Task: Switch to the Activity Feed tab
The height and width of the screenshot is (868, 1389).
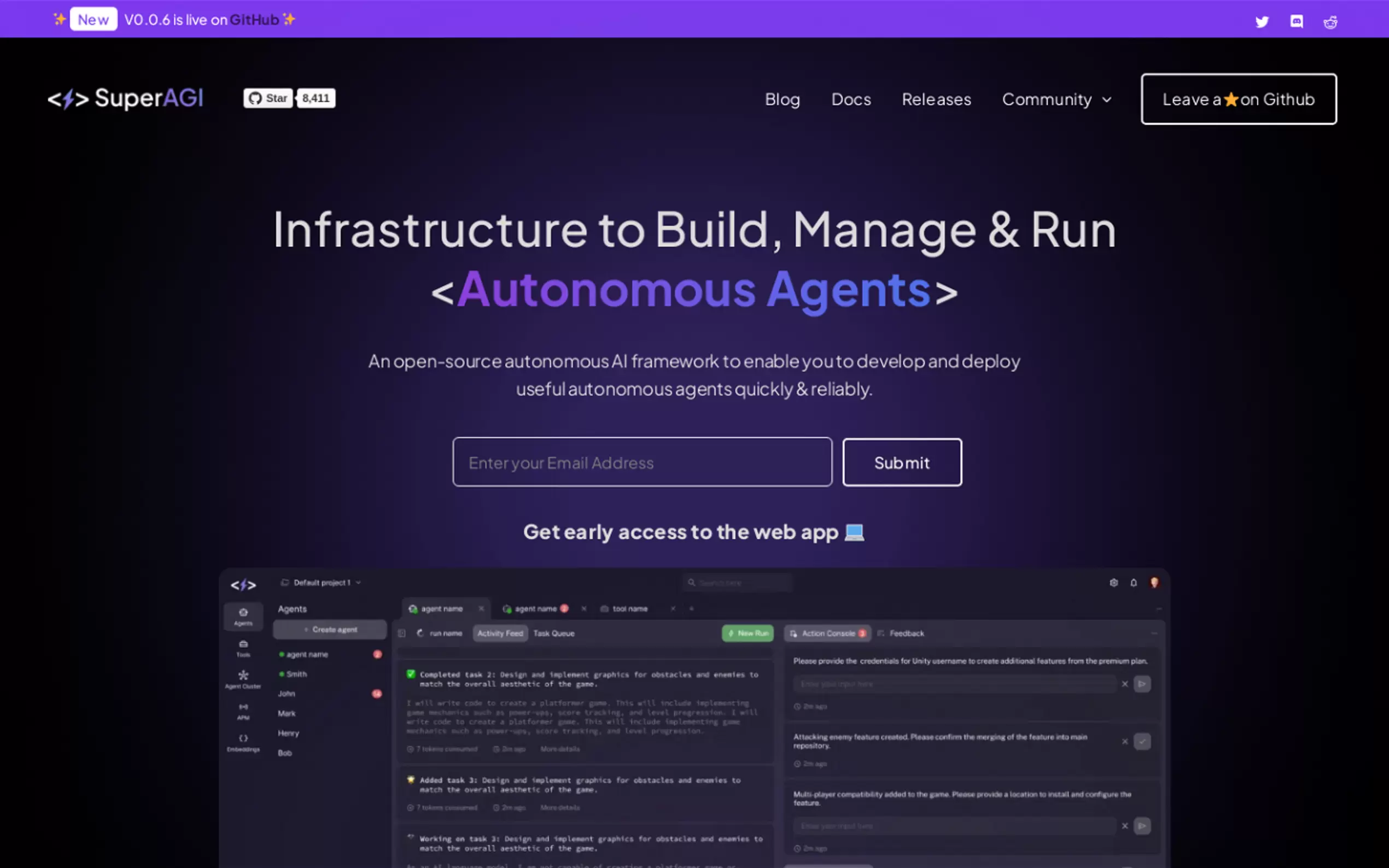Action: 500,633
